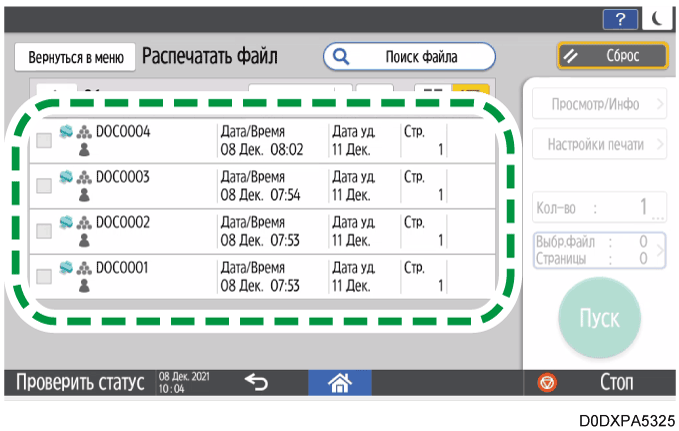The width and height of the screenshot is (679, 431).
Task: Switch to thumbnail grid view icon
Action: click(x=431, y=90)
